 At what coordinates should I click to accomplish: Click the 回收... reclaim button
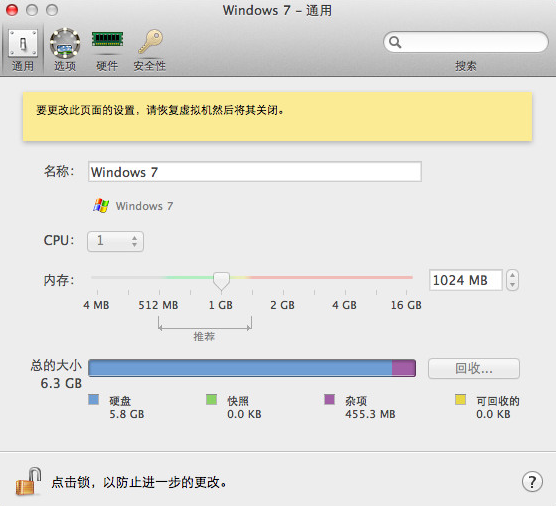tap(474, 368)
